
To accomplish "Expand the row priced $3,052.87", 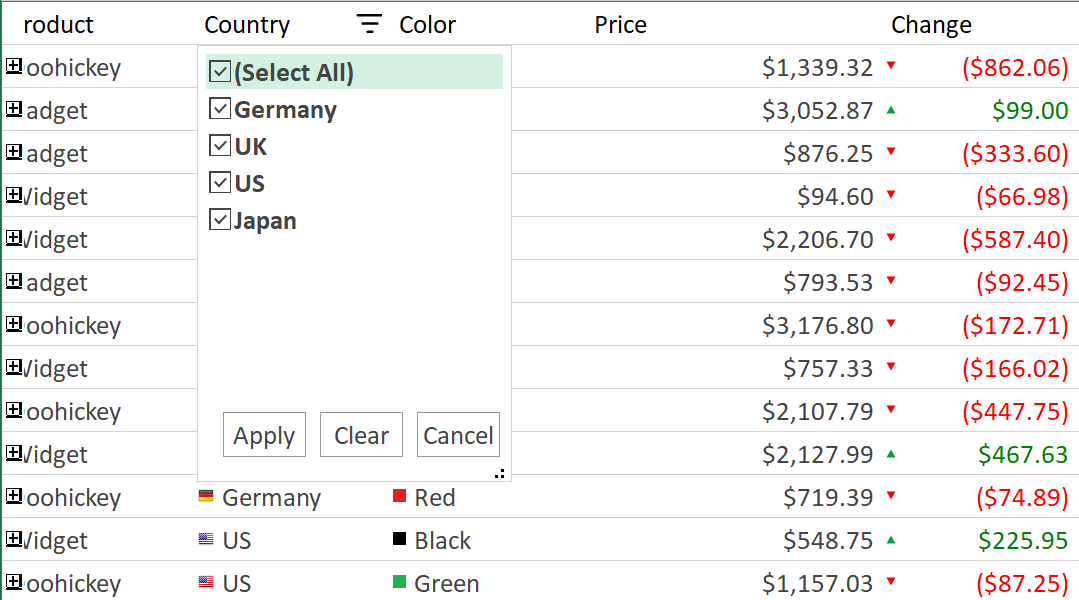I will point(14,109).
